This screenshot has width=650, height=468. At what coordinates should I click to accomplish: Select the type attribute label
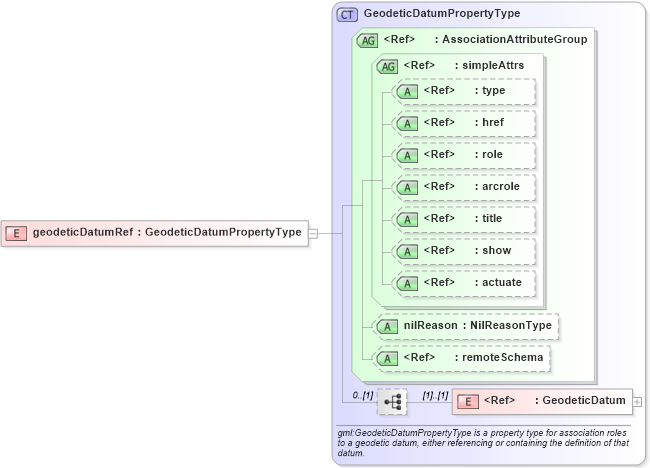pyautogui.click(x=464, y=90)
